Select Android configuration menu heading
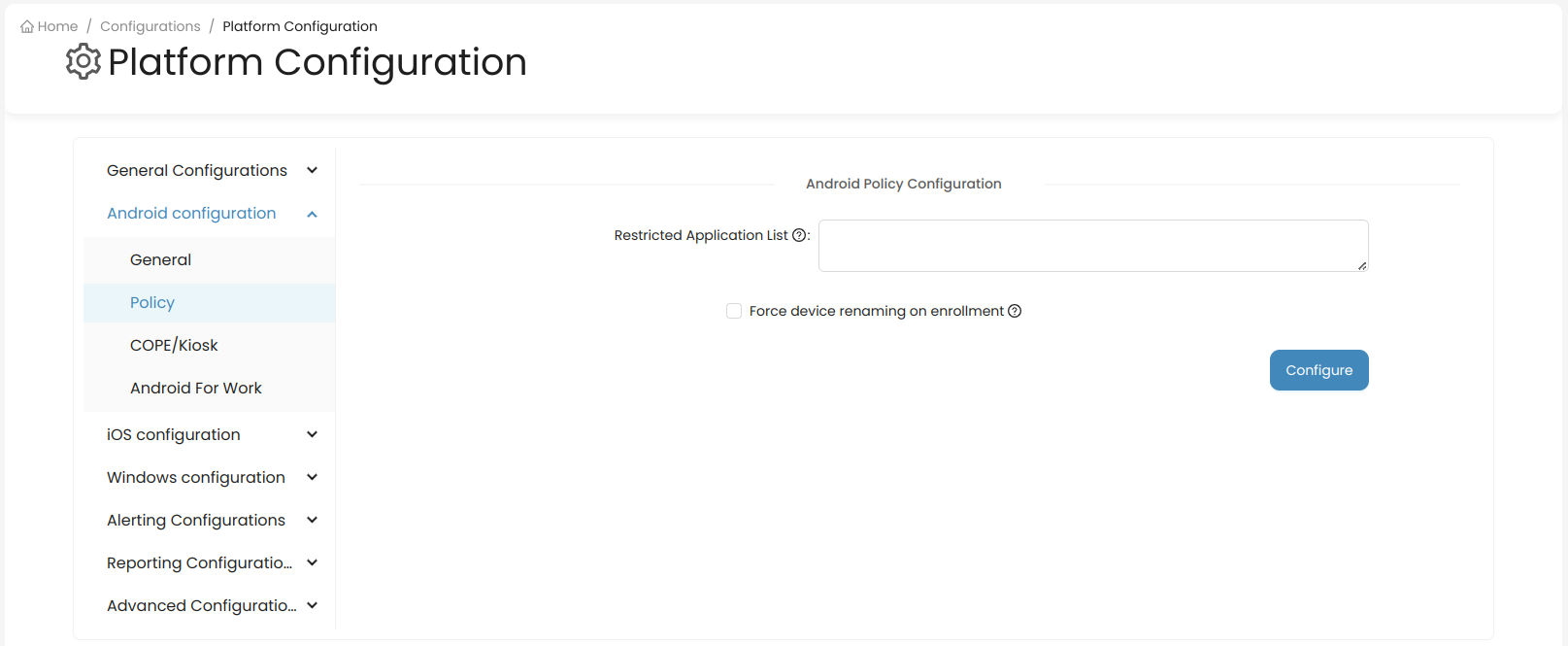 pos(210,213)
